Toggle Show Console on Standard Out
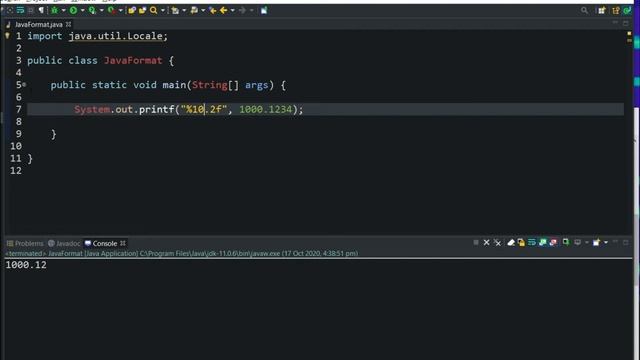Viewport: 640px width, 360px height. (x=542, y=242)
